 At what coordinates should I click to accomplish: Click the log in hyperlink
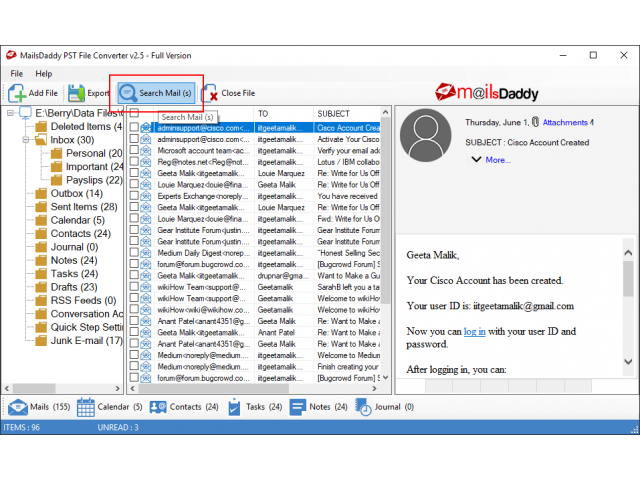475,331
